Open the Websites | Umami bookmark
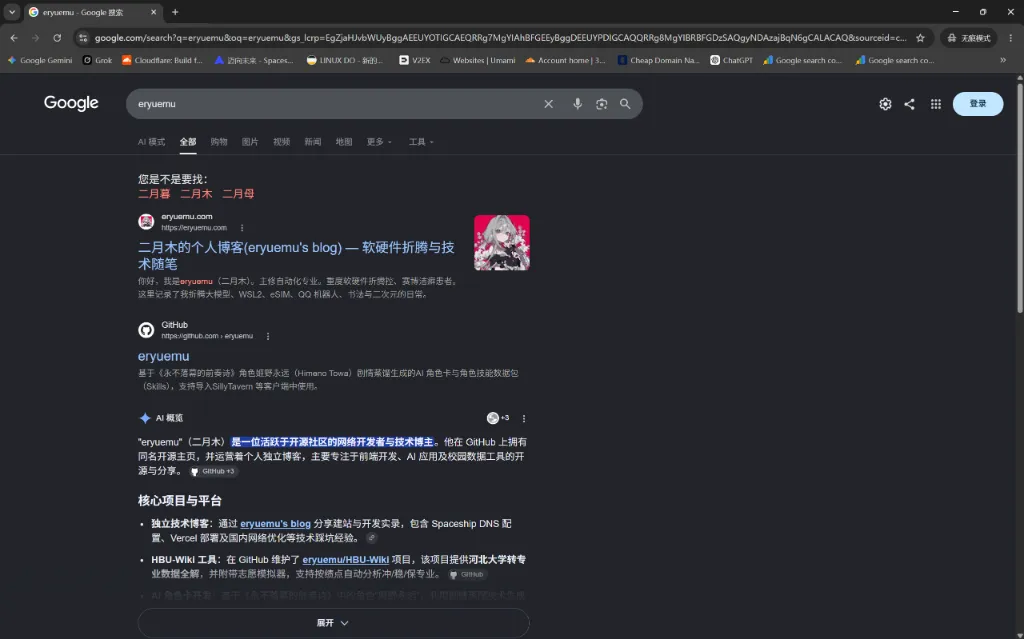The height and width of the screenshot is (639, 1024). pyautogui.click(x=477, y=60)
